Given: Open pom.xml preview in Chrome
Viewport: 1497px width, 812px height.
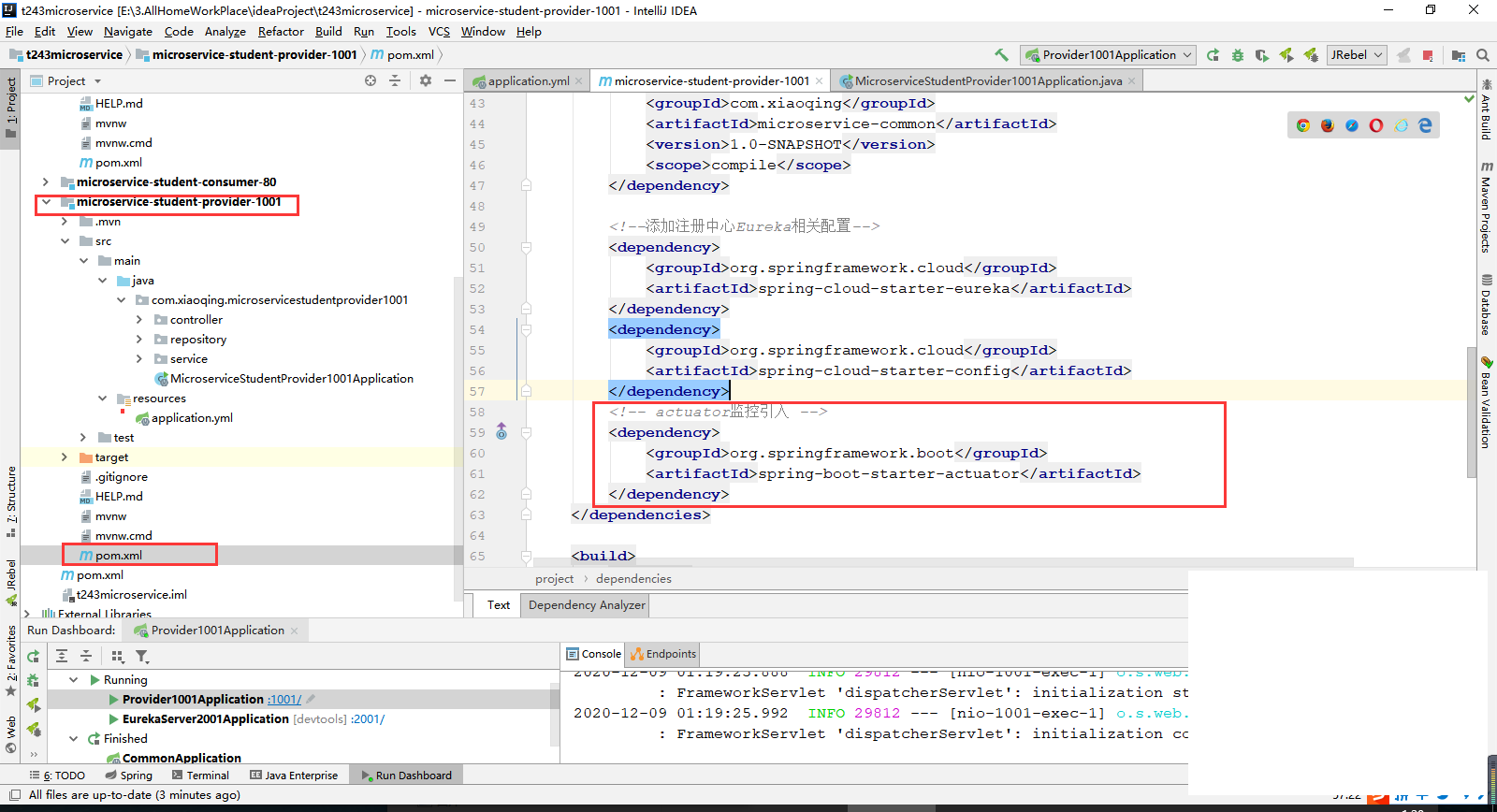Looking at the screenshot, I should (1302, 125).
